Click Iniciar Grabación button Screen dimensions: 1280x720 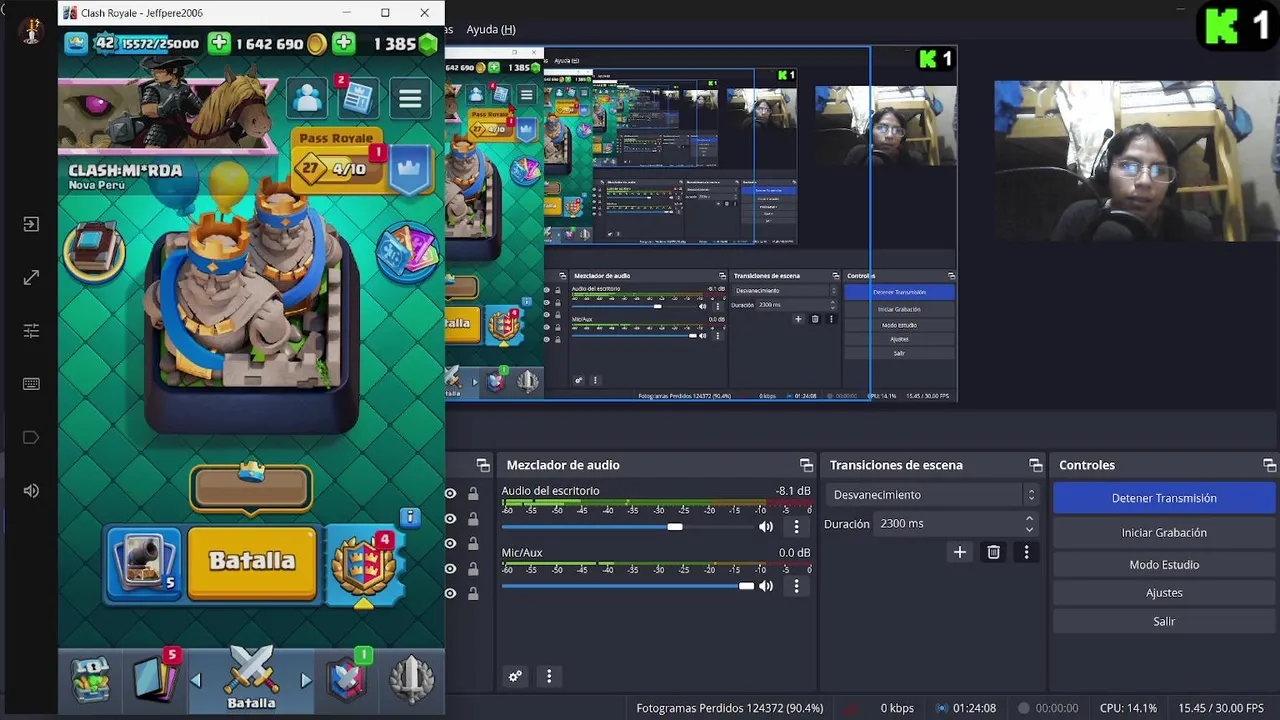[1164, 533]
